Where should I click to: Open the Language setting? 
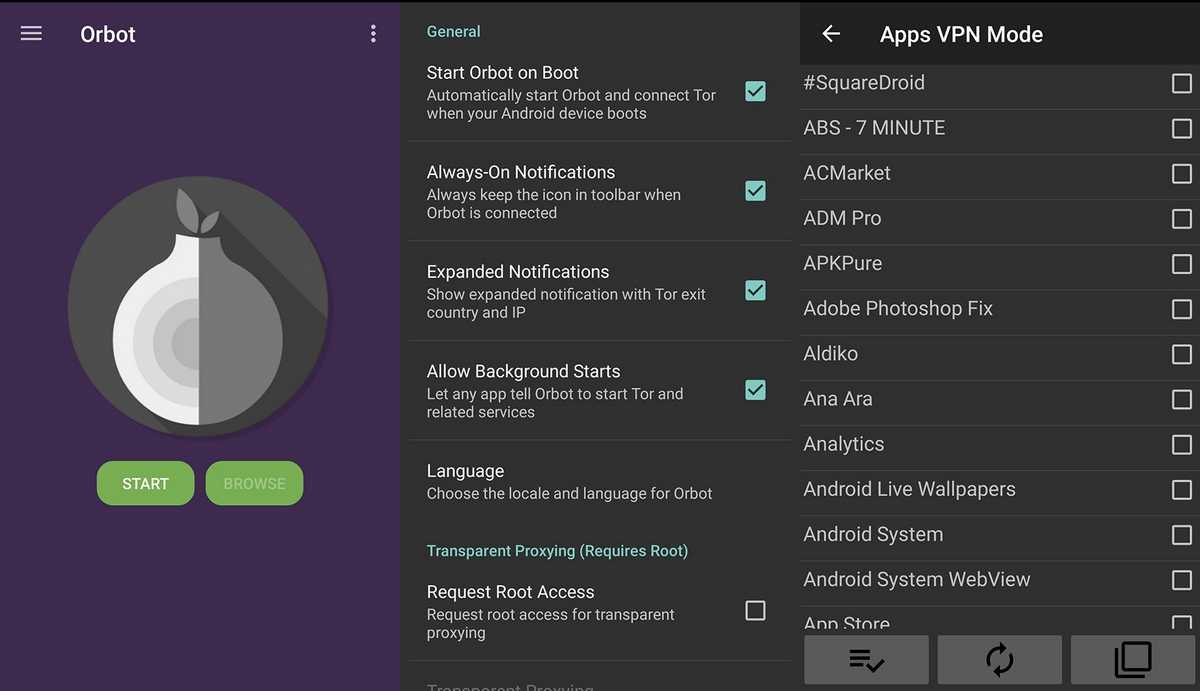coord(570,481)
